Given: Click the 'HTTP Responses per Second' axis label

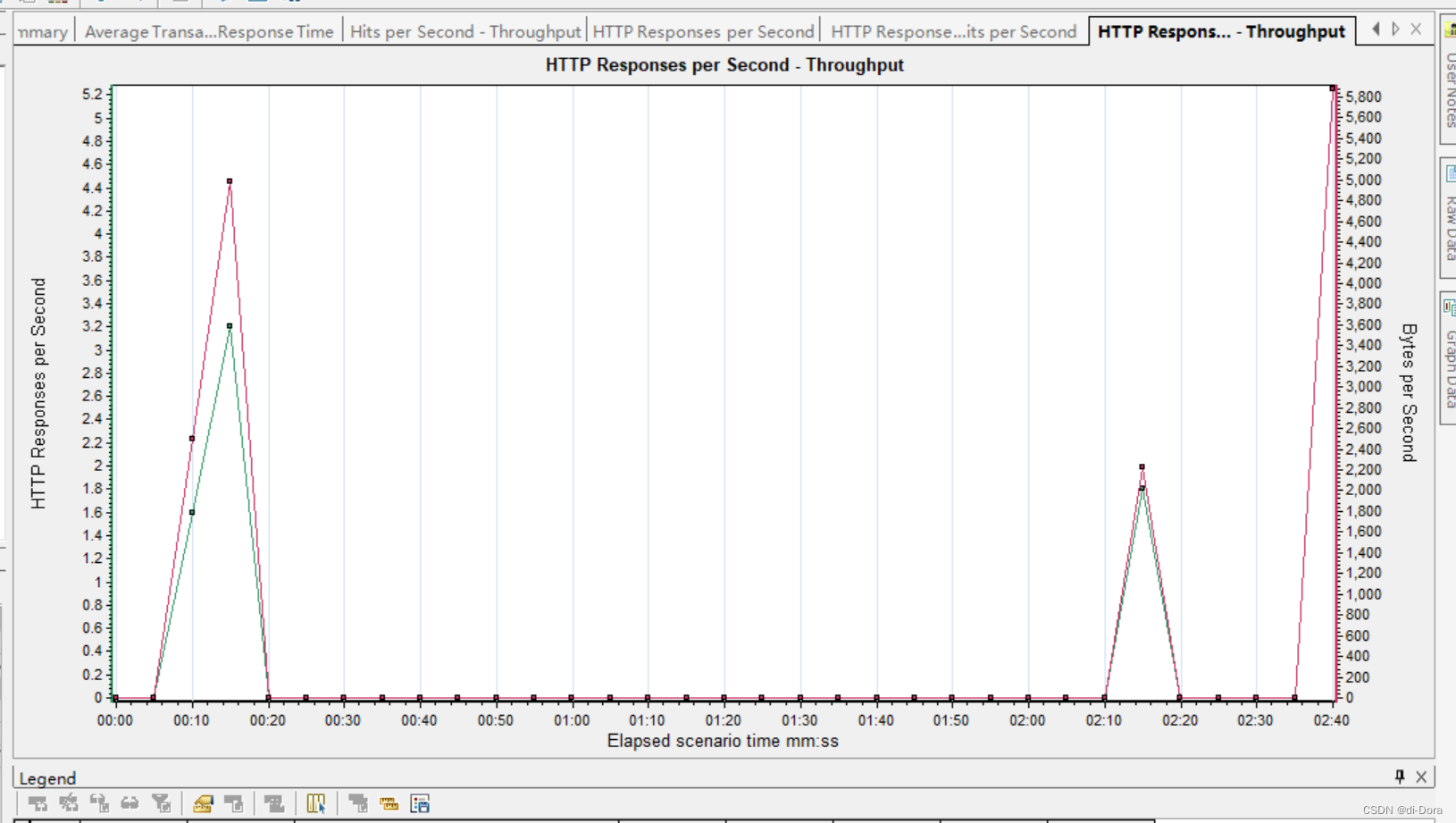Looking at the screenshot, I should [x=38, y=393].
